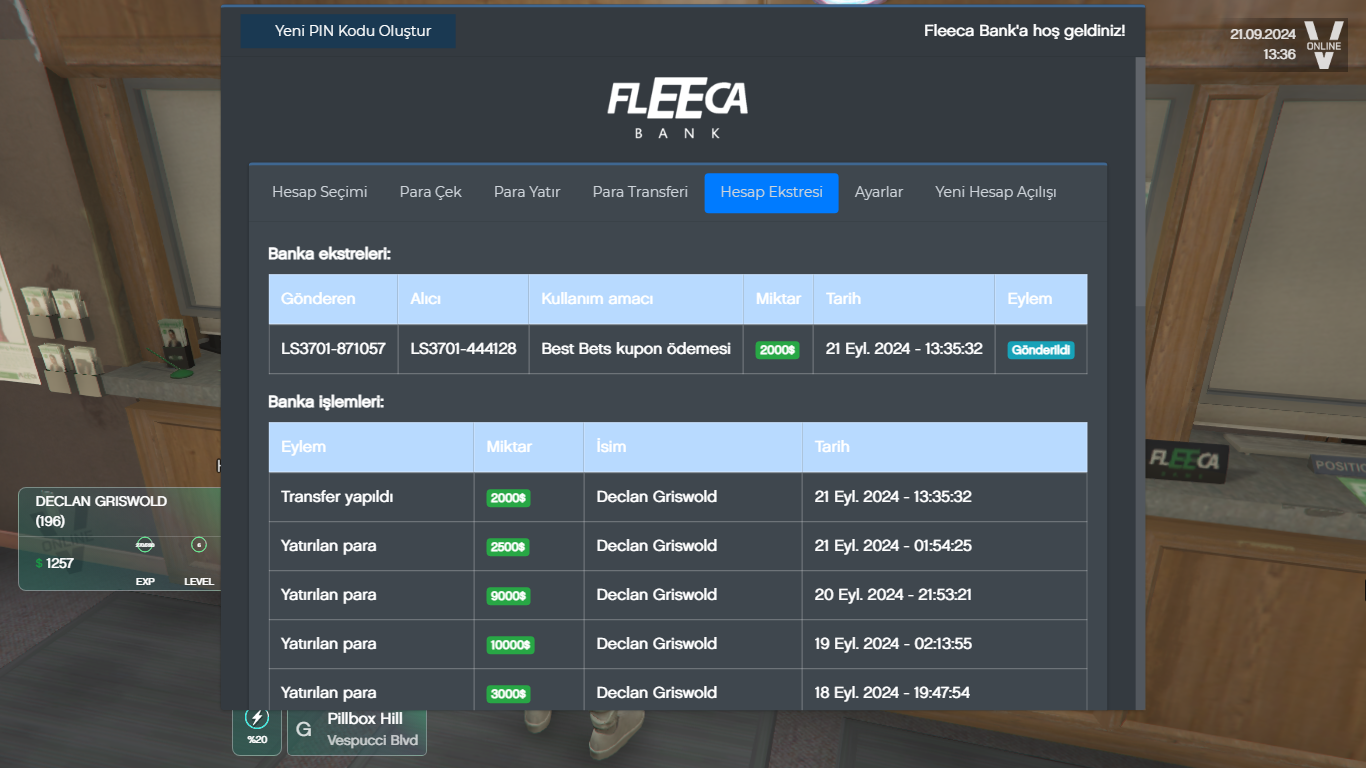
Task: Click the GTA Online V logo
Action: pyautogui.click(x=1323, y=45)
